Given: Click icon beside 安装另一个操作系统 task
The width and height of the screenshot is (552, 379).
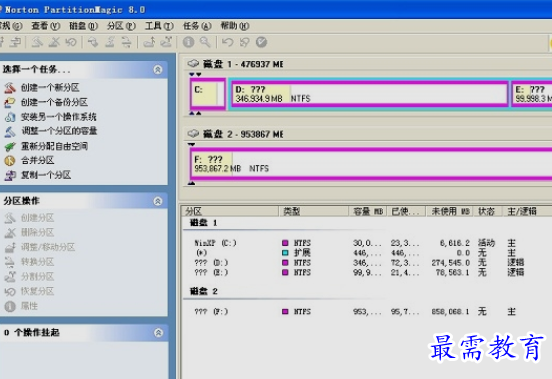Looking at the screenshot, I should coord(10,117).
